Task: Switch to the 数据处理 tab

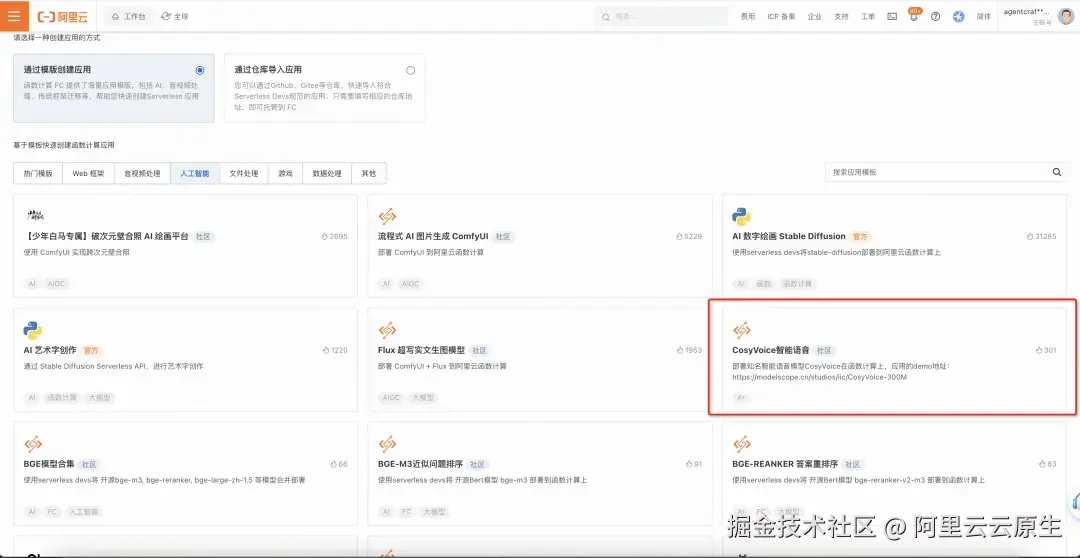Action: click(x=327, y=174)
